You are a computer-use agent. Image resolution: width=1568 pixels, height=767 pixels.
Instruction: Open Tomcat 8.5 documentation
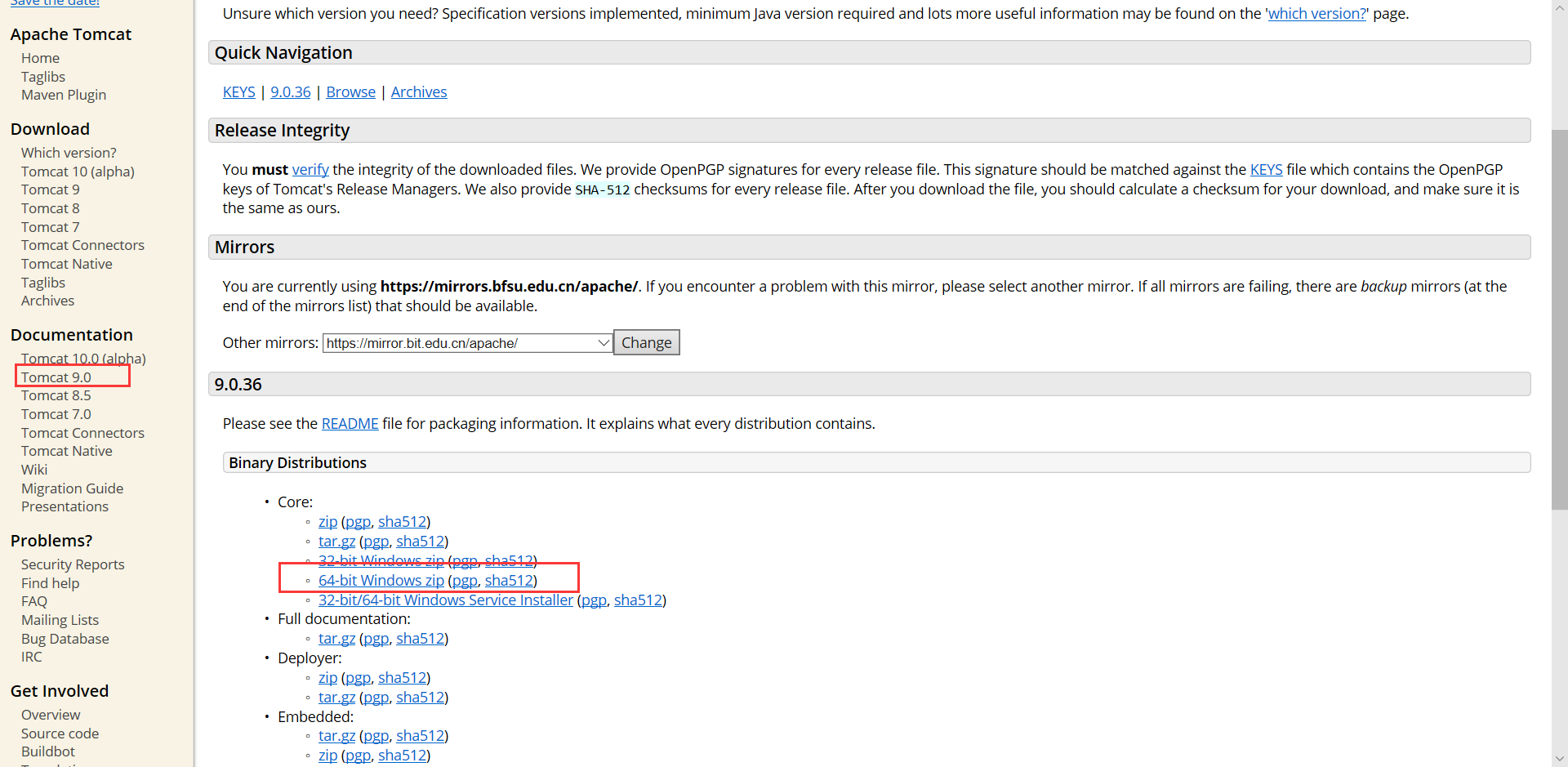[x=56, y=395]
